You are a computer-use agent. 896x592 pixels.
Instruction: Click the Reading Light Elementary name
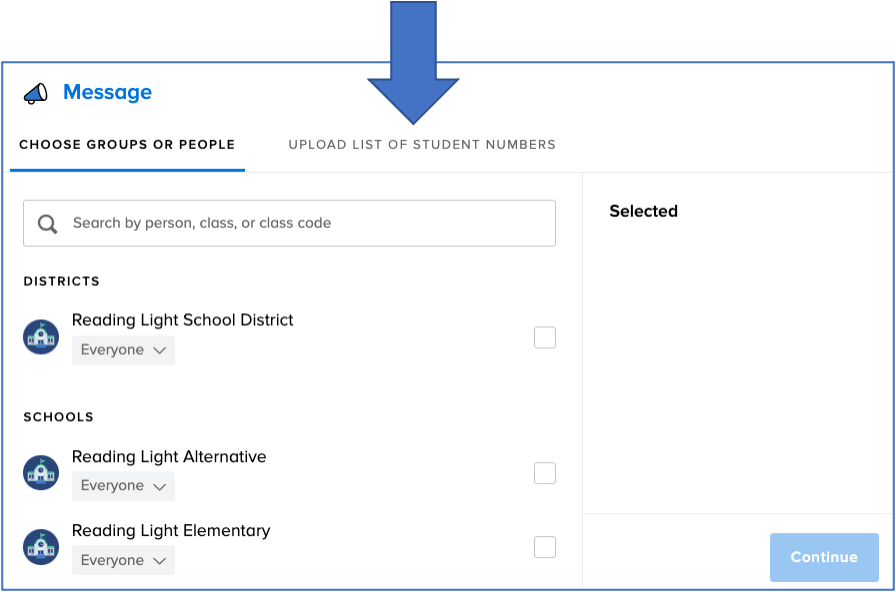tap(171, 530)
